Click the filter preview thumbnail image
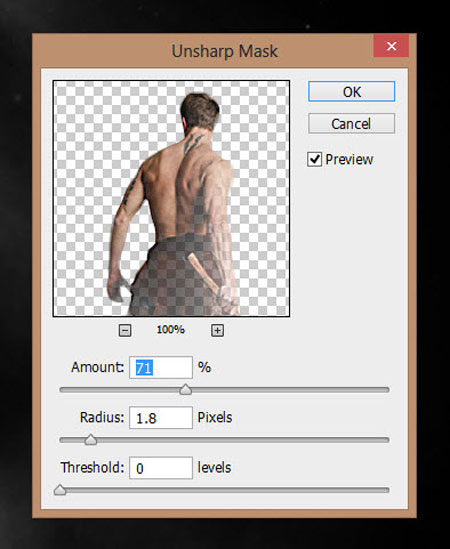Image resolution: width=450 pixels, height=549 pixels. coord(171,199)
